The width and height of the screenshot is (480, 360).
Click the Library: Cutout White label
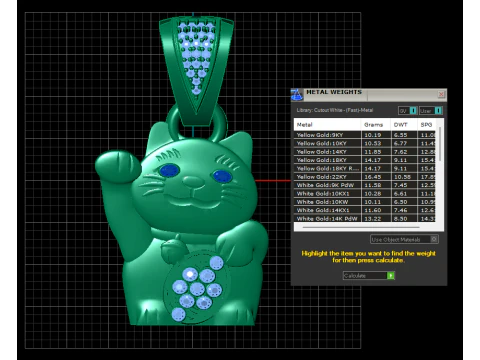(x=335, y=110)
